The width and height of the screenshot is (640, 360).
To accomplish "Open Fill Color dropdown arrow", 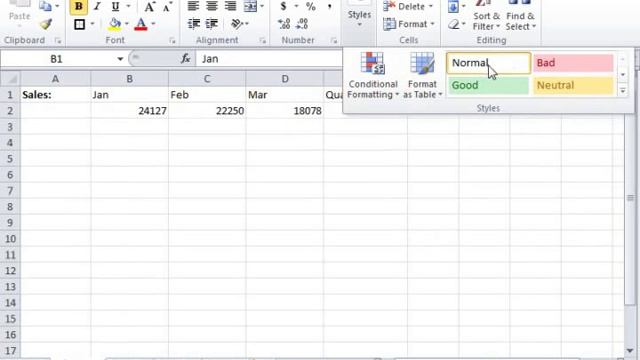I will click(127, 24).
